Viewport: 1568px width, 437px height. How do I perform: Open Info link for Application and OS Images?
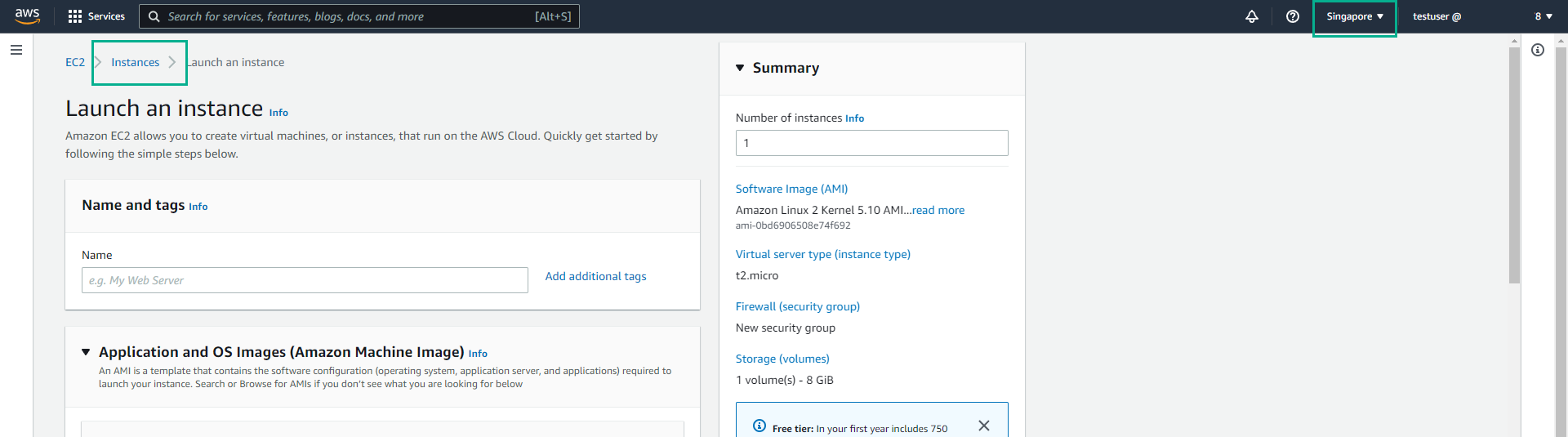pyautogui.click(x=478, y=354)
